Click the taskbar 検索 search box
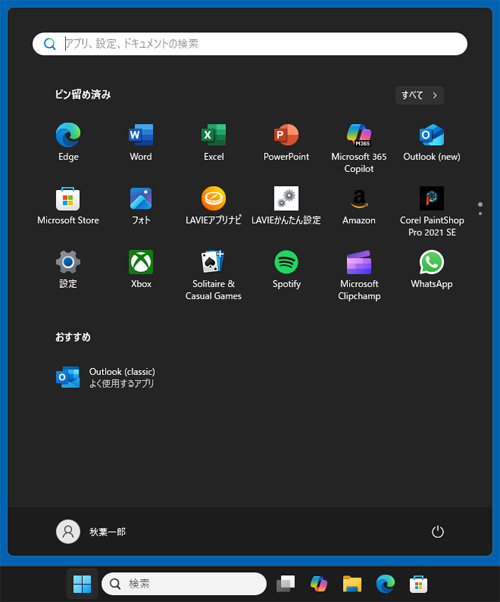This screenshot has height=602, width=500. pyautogui.click(x=184, y=584)
